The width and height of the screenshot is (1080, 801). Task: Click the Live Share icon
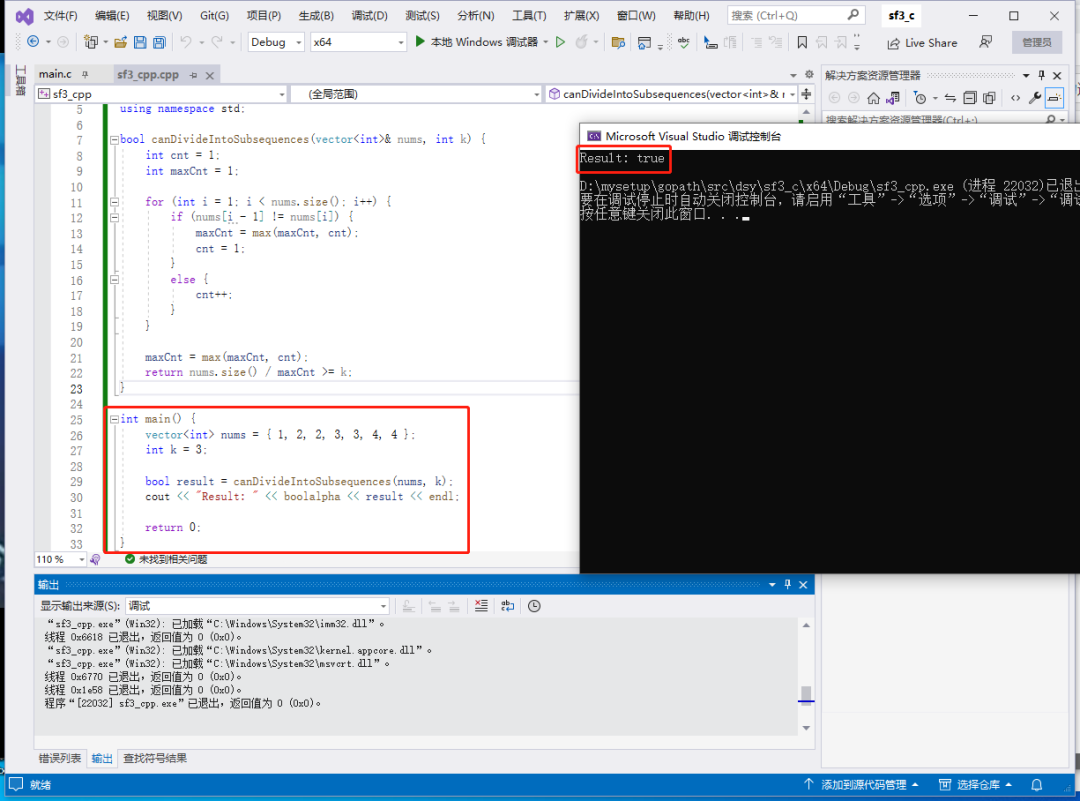click(x=893, y=43)
